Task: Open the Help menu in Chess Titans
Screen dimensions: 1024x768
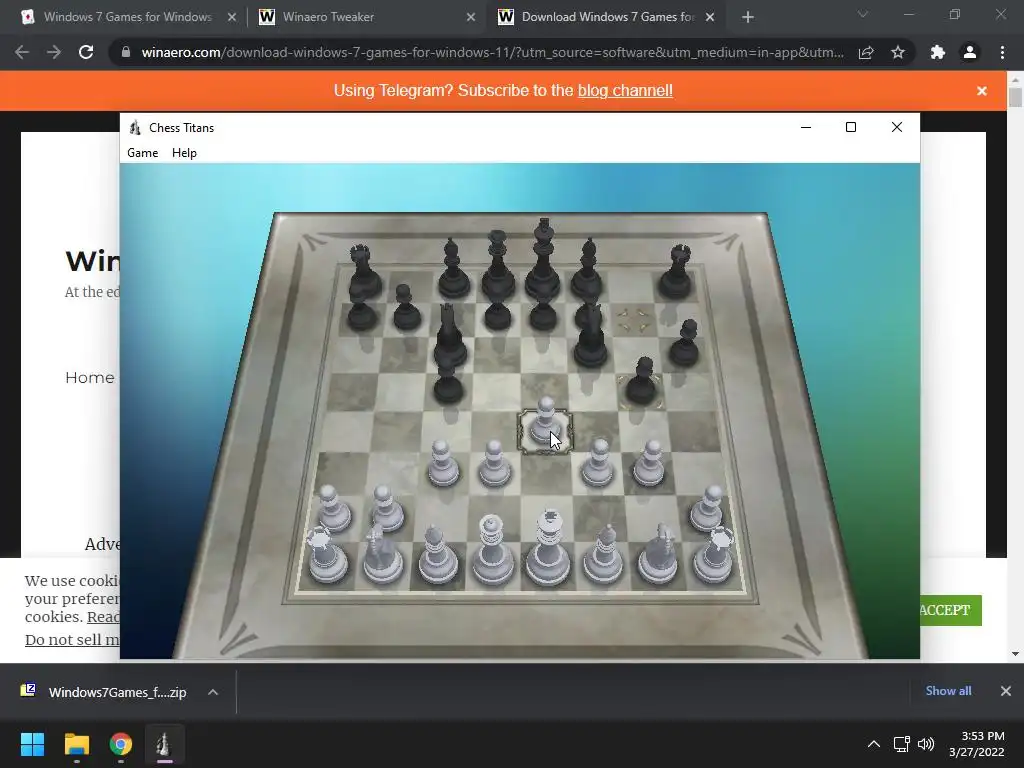Action: pyautogui.click(x=184, y=153)
